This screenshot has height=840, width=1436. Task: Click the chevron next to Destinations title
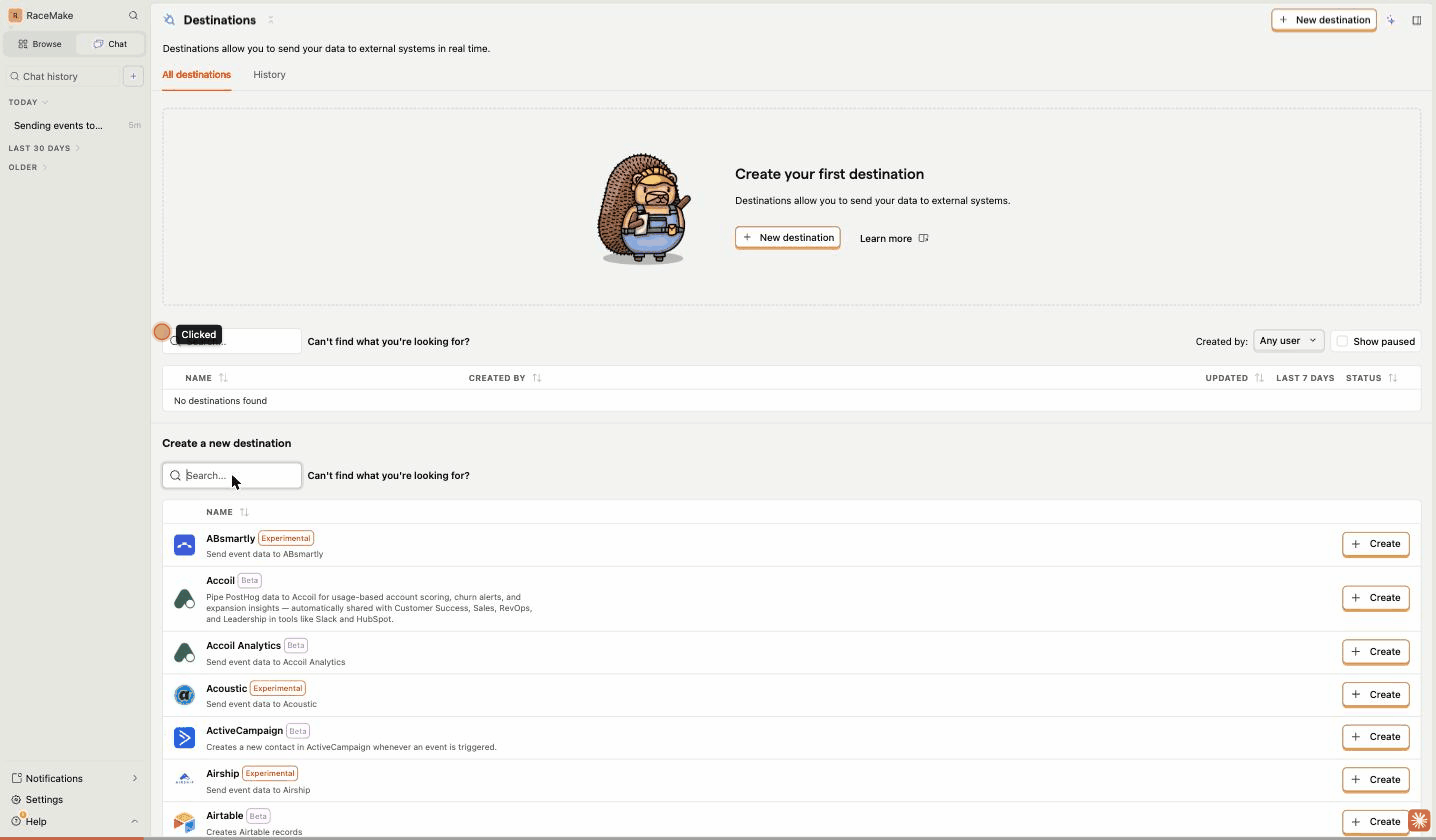270,20
